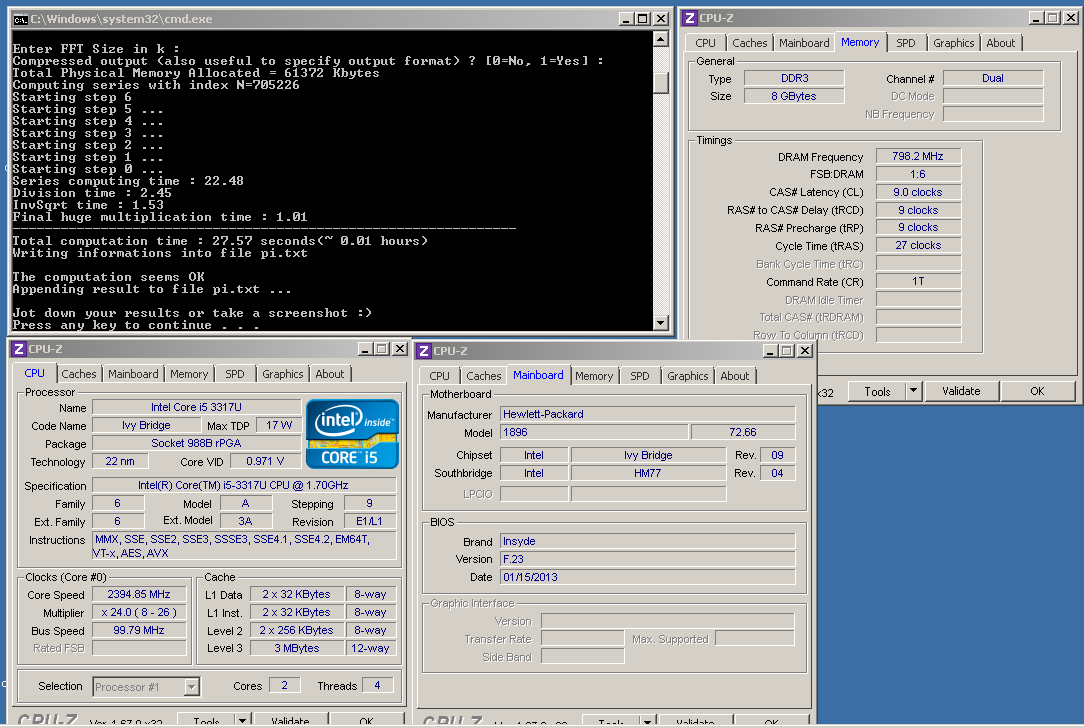Image resolution: width=1084 pixels, height=728 pixels.
Task: Click scroll down arrow in cmd window
Action: coord(660,322)
